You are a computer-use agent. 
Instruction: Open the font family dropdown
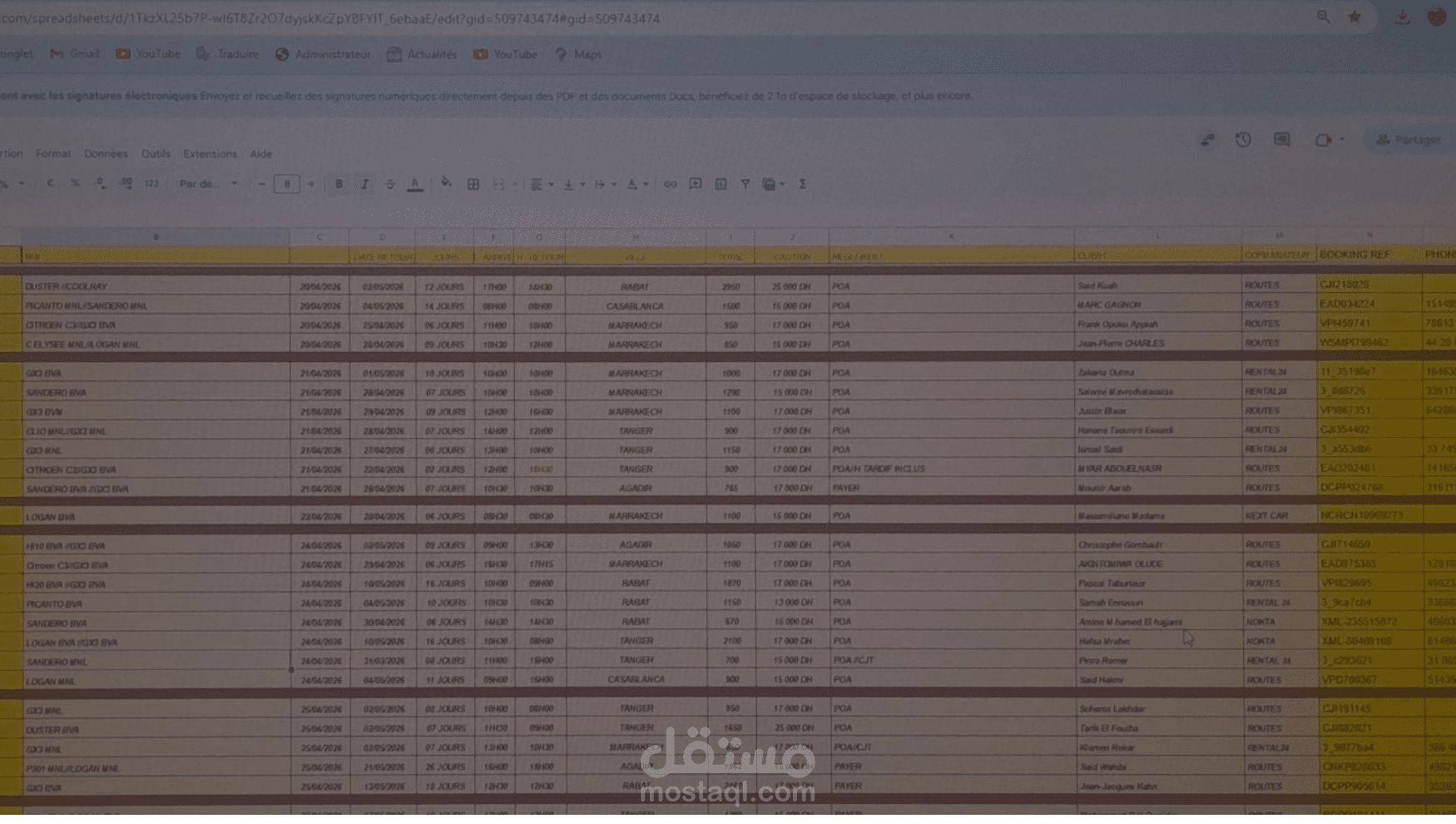[206, 184]
